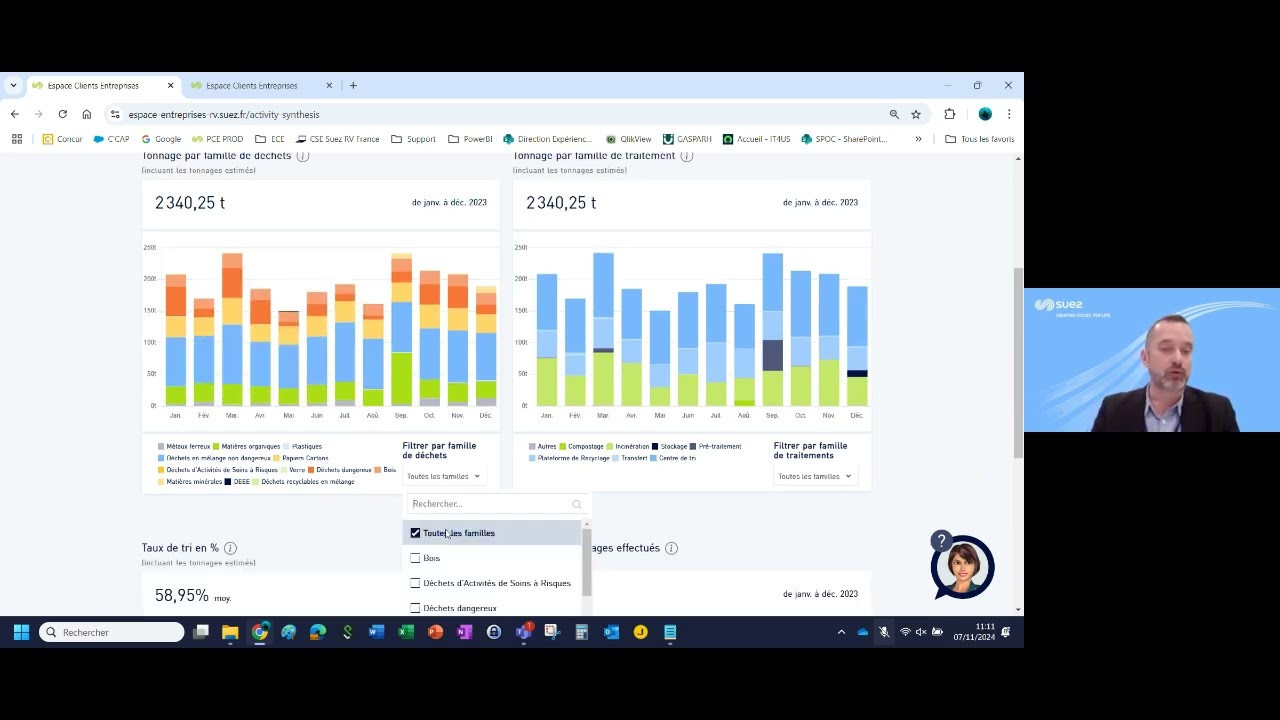
Task: Click info icon beside Tonnage par famille de traitement
Action: click(x=687, y=156)
